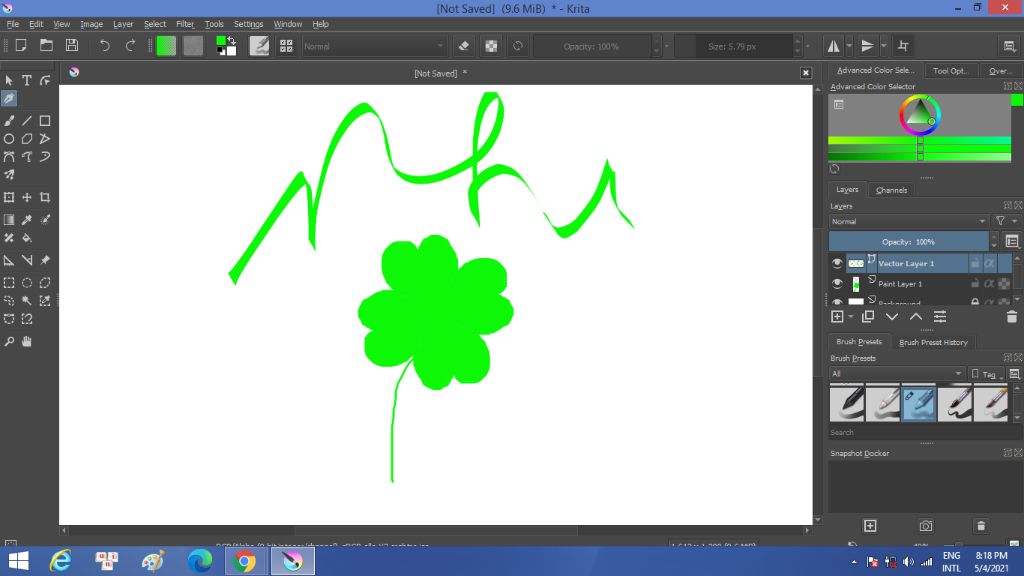
Task: Pick a hue on the color wheel
Action: (x=920, y=115)
